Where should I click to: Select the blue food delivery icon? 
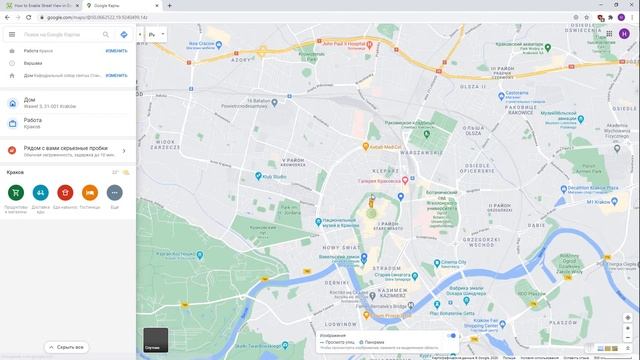[40, 193]
